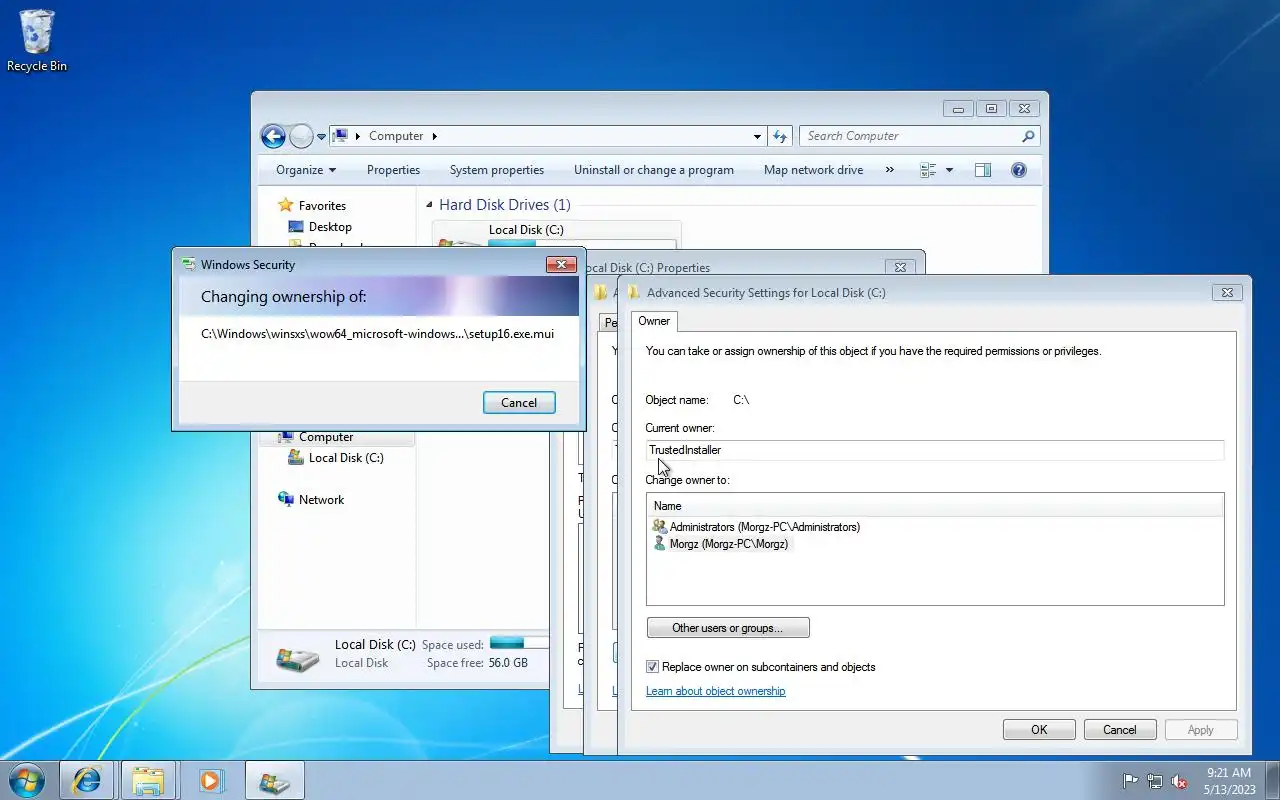
Task: Close the Local Disk (C:) Properties window
Action: tap(900, 268)
